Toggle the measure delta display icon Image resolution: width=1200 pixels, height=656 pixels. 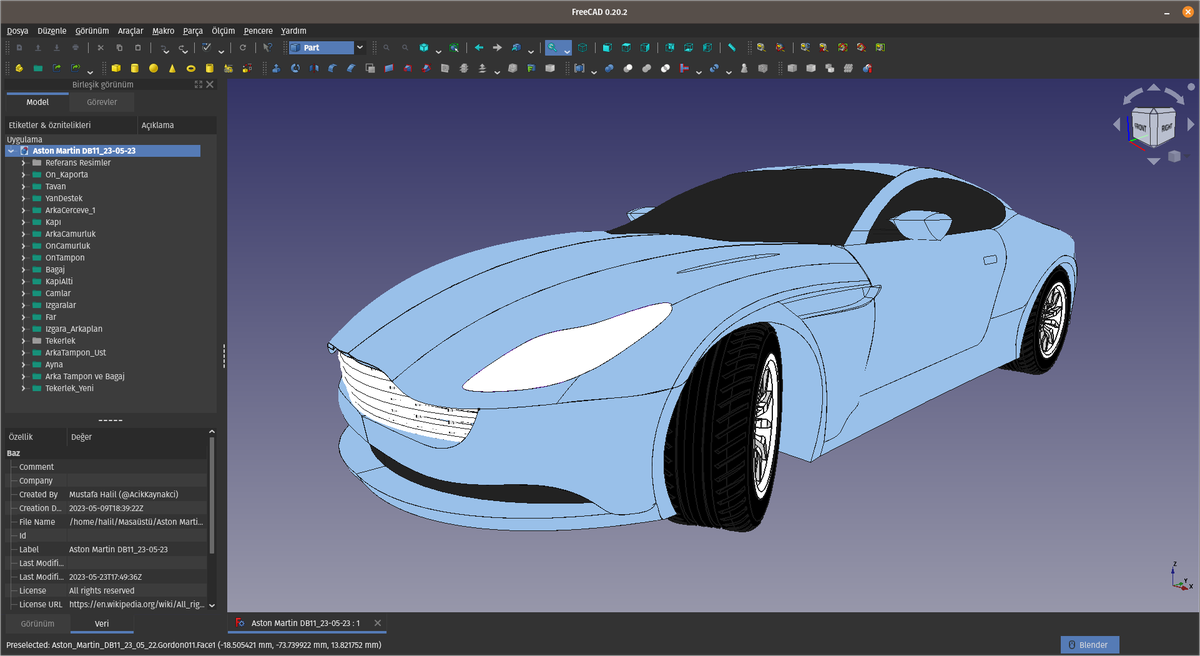pyautogui.click(x=879, y=47)
